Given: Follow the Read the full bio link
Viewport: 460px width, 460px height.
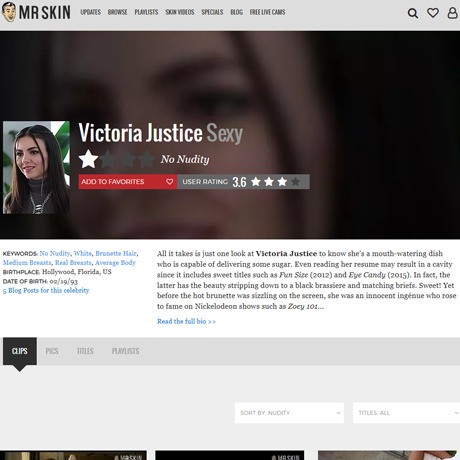Looking at the screenshot, I should tap(186, 321).
